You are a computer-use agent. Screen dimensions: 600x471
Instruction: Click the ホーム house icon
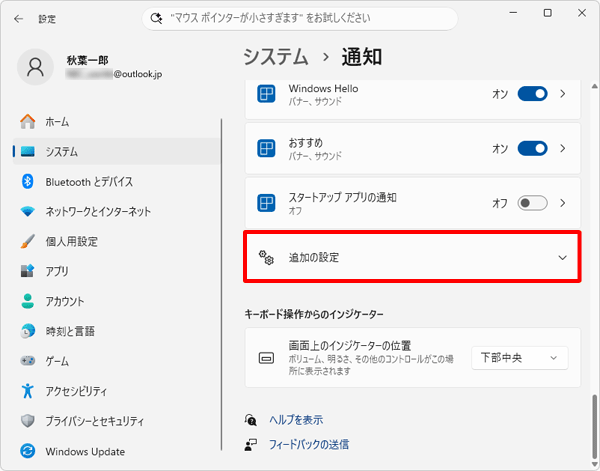(28, 122)
